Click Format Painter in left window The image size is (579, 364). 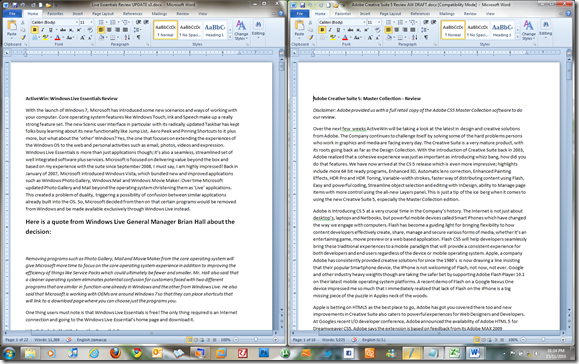pyautogui.click(x=23, y=37)
